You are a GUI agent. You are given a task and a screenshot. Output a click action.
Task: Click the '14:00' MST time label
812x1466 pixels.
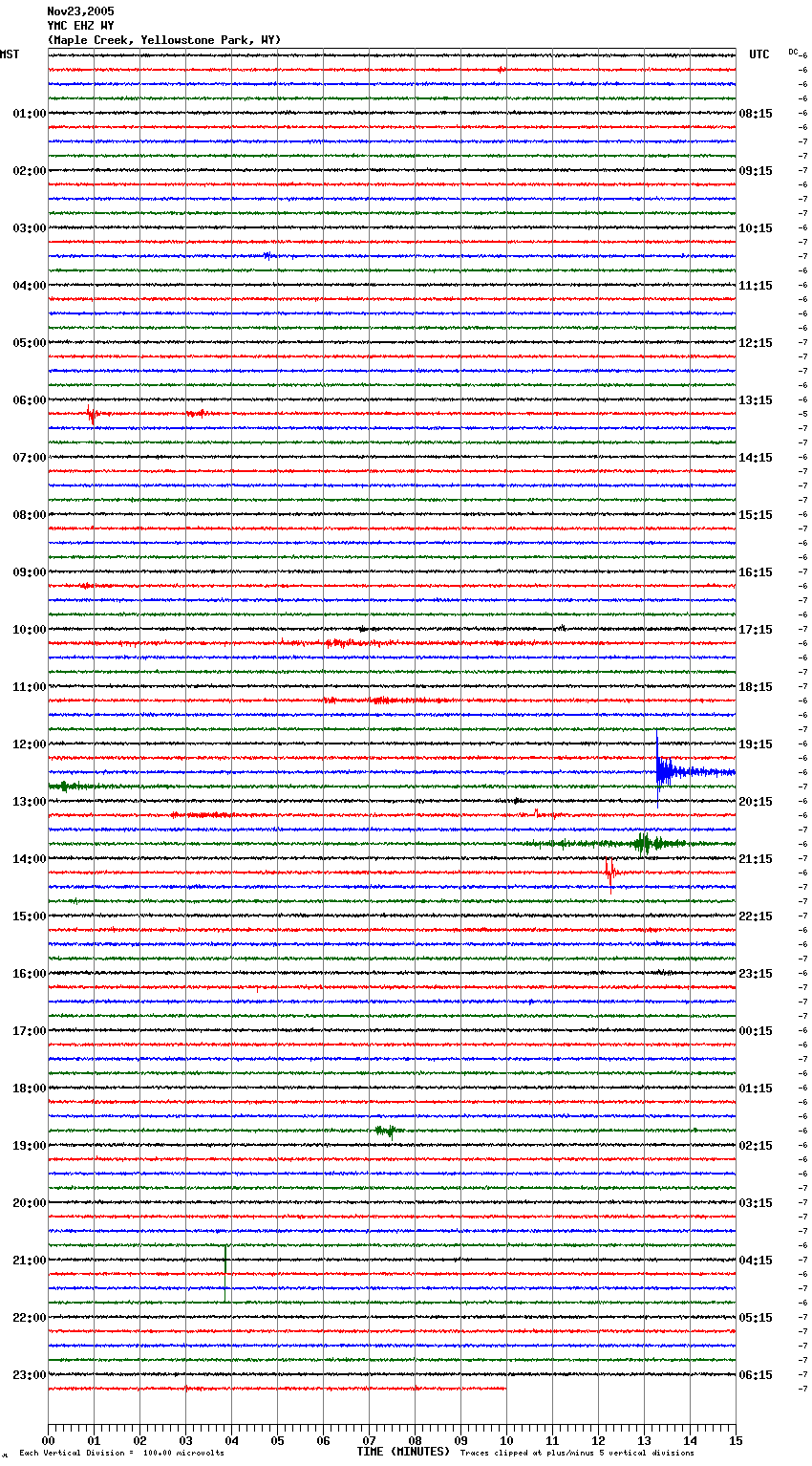30,859
